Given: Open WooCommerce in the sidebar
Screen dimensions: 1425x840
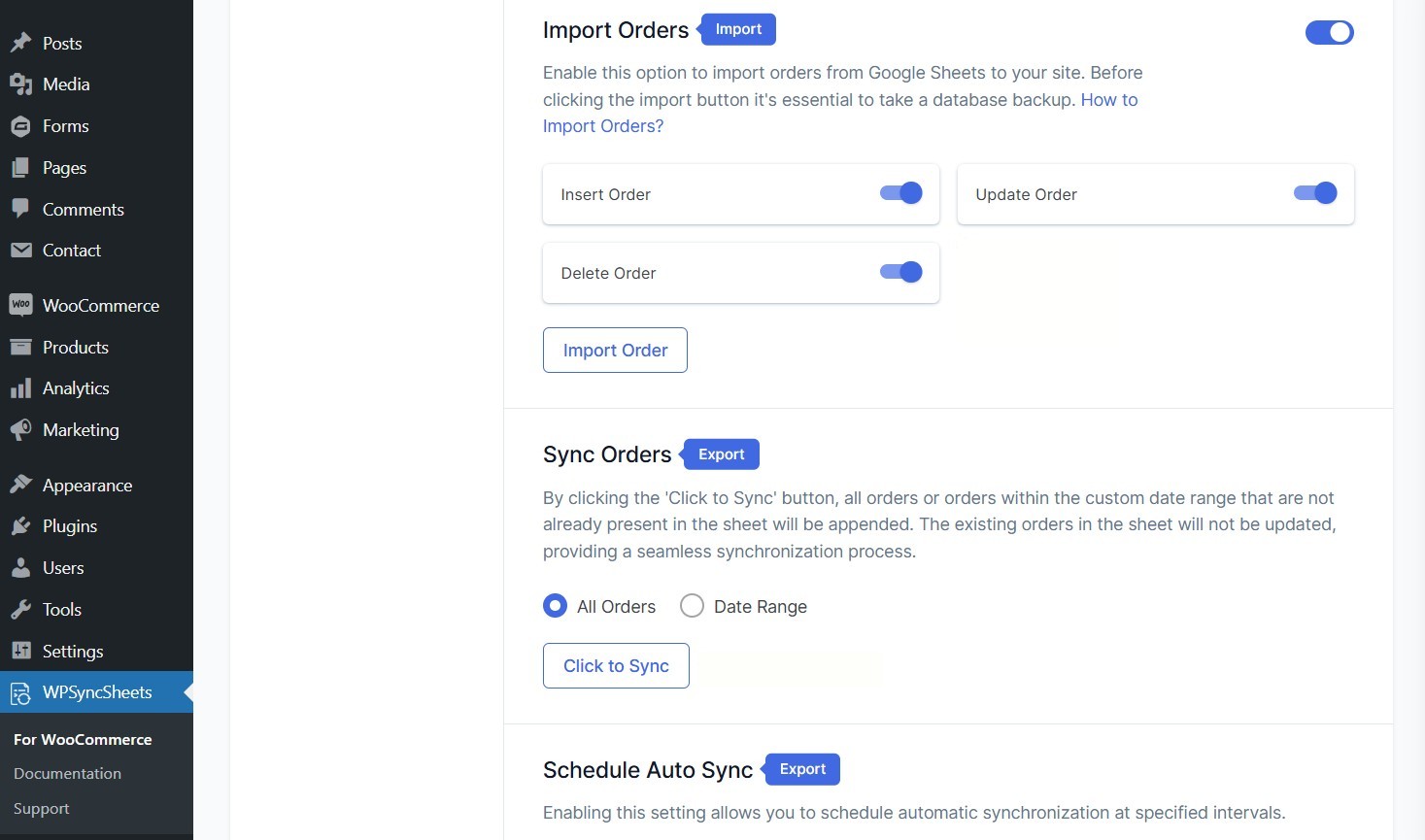Looking at the screenshot, I should [x=96, y=305].
